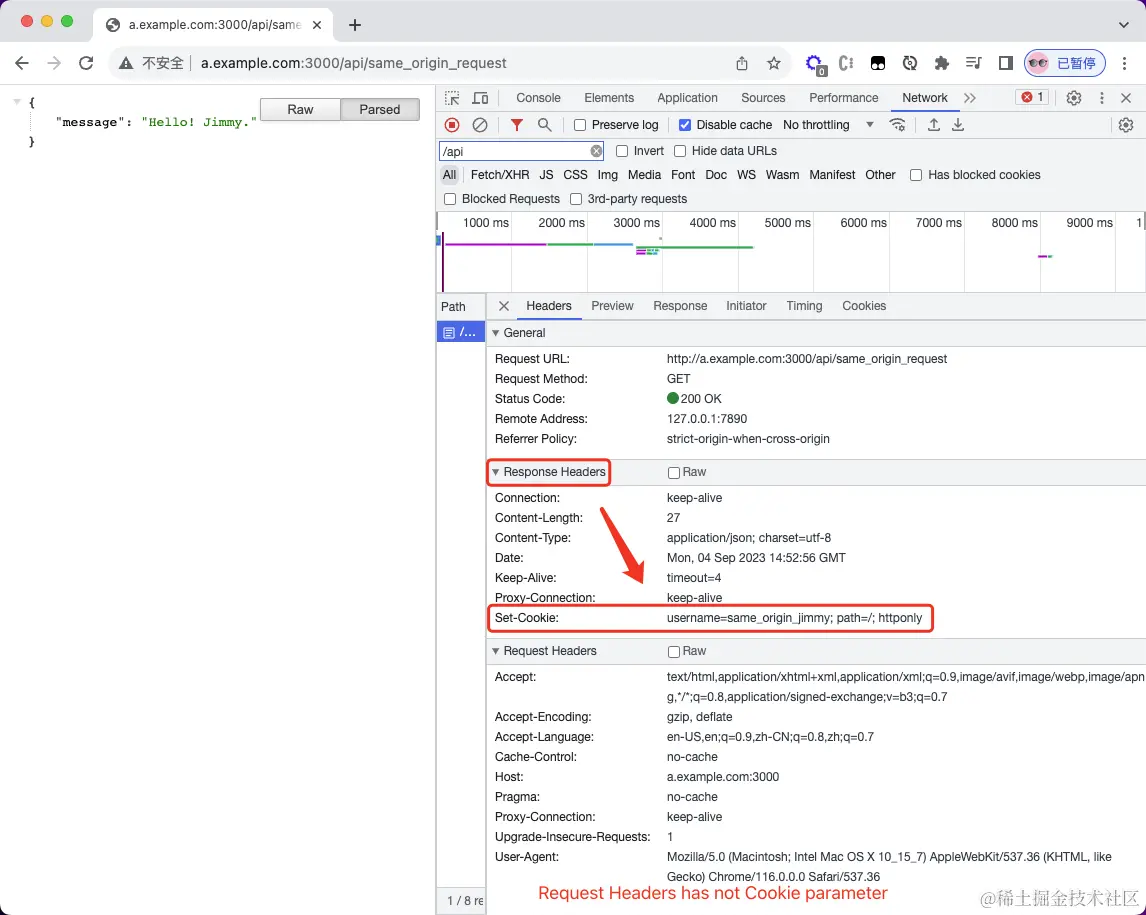Screen dimensions: 1146x915
Task: Click the Raw JSON view button
Action: 300,110
